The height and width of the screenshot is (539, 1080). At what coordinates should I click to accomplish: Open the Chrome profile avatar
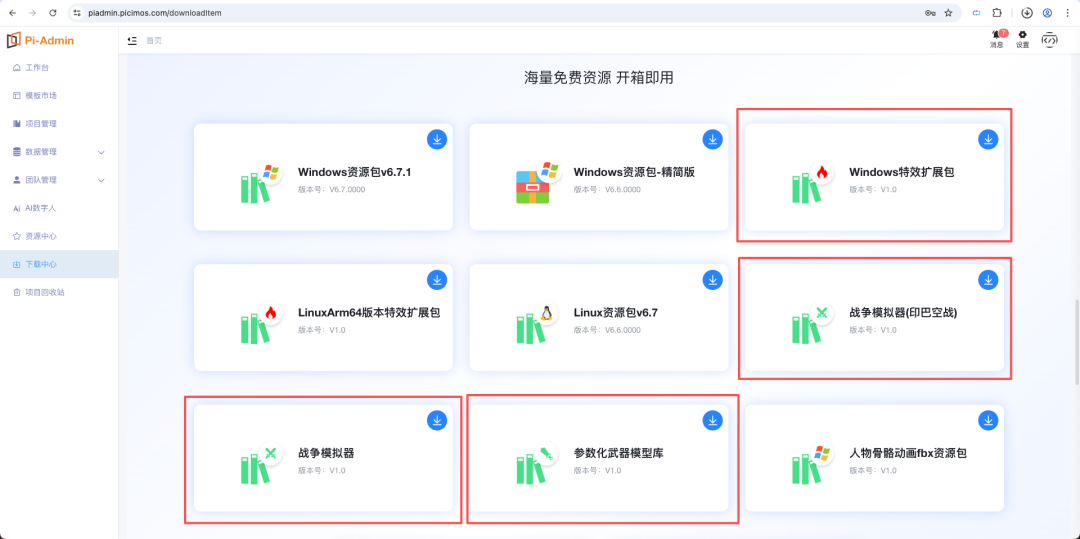click(x=1048, y=13)
